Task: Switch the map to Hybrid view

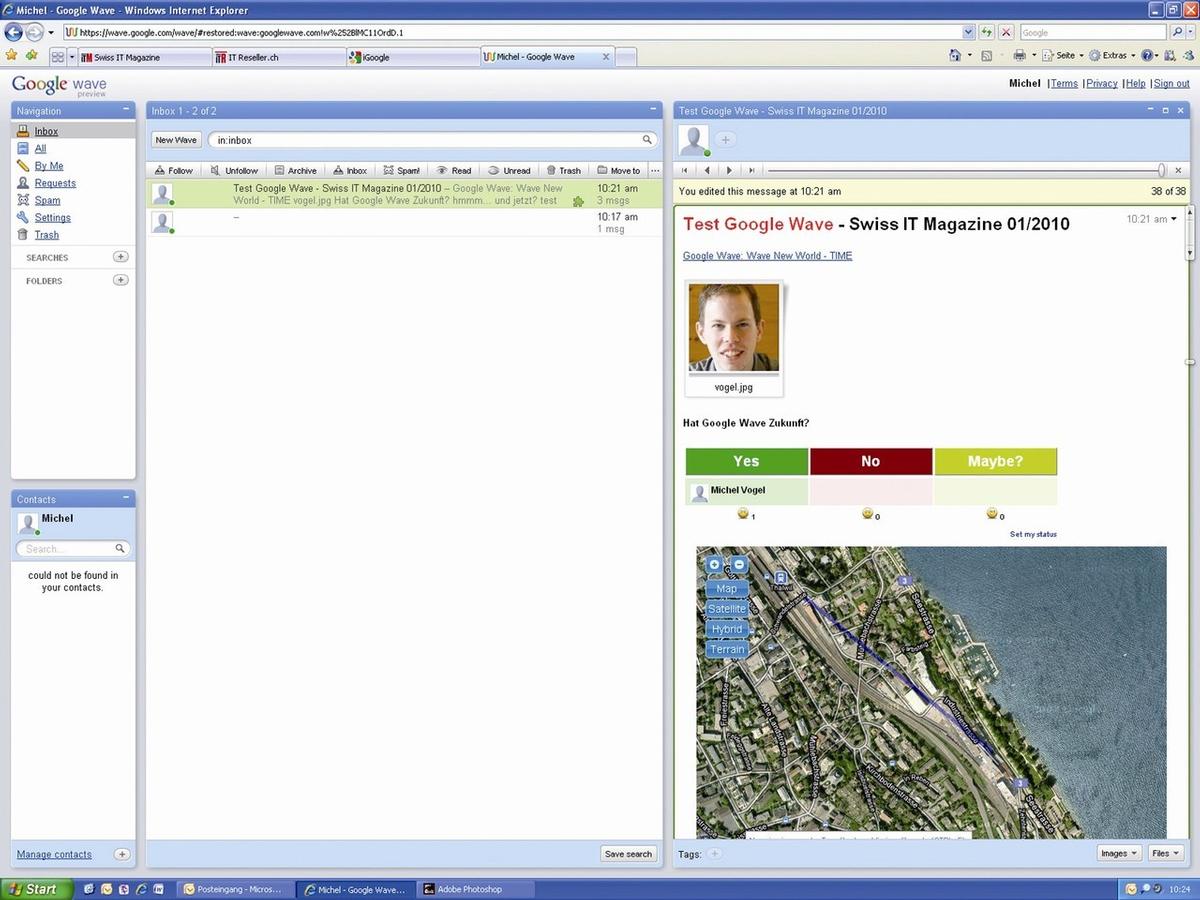Action: point(727,629)
